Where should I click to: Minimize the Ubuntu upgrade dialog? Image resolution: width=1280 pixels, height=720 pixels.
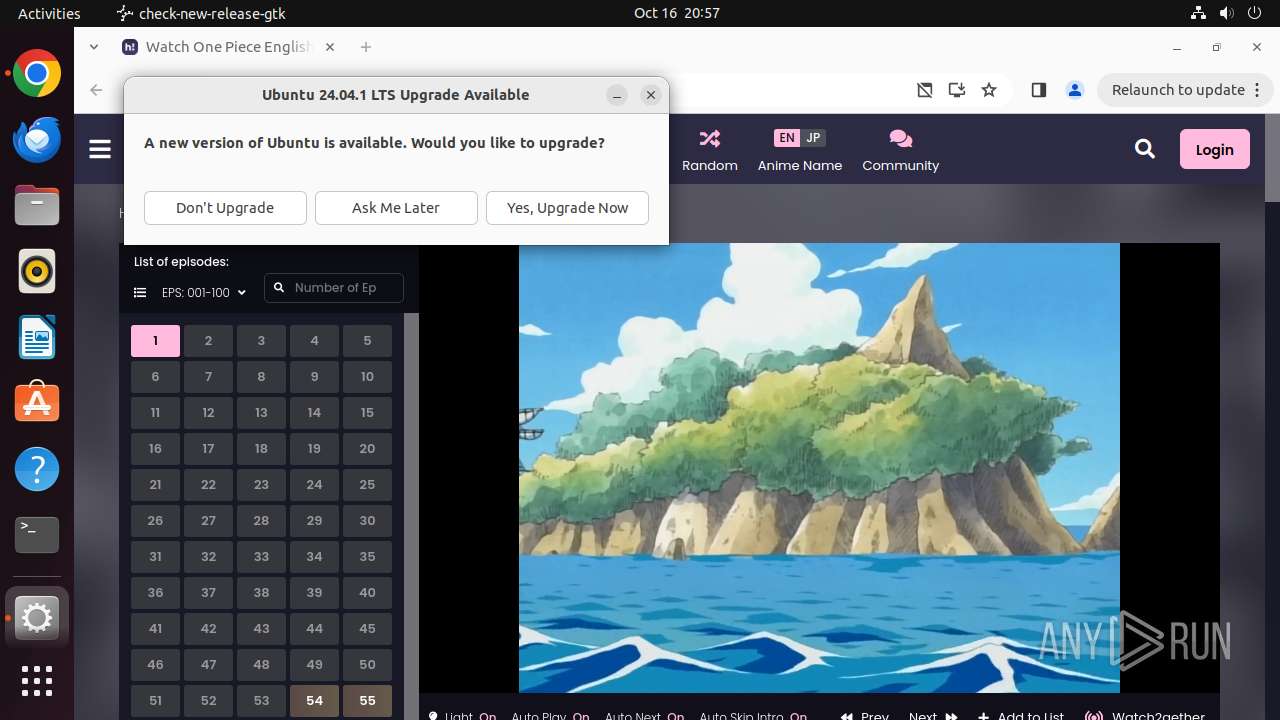(x=617, y=95)
